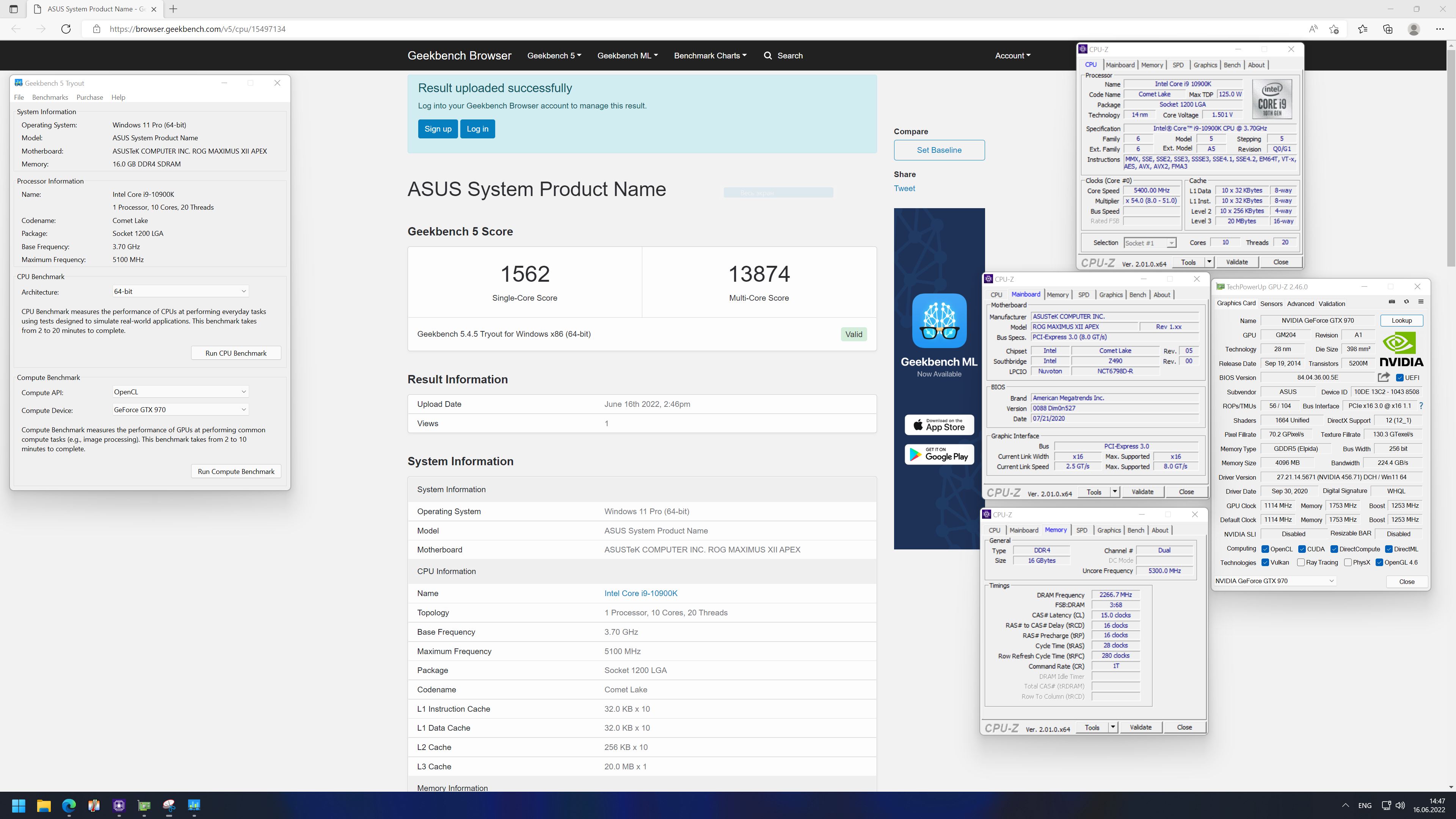Open the Architecture 64-bit dropdown
The width and height of the screenshot is (1456, 819).
tap(180, 291)
